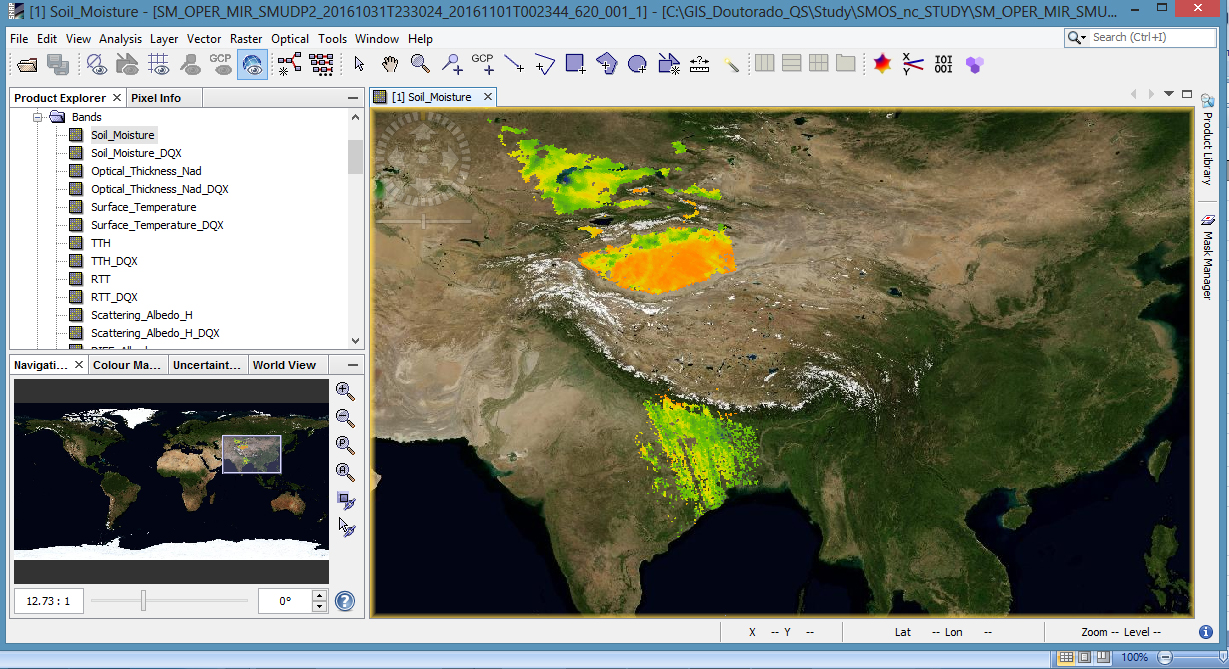Toggle the World Map overlay button
The height and width of the screenshot is (669, 1229).
pos(252,64)
